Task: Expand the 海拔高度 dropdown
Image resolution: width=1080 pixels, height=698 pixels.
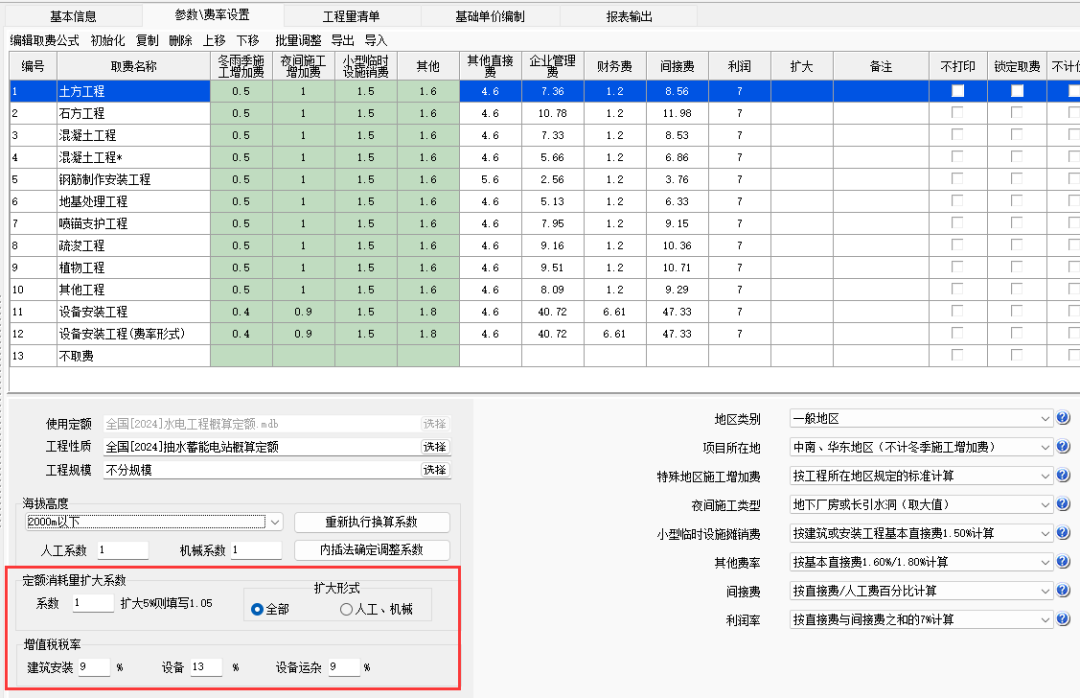Action: click(275, 522)
